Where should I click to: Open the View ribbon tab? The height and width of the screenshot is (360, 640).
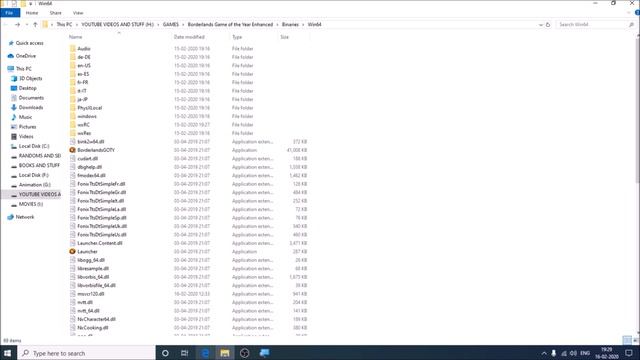[78, 13]
